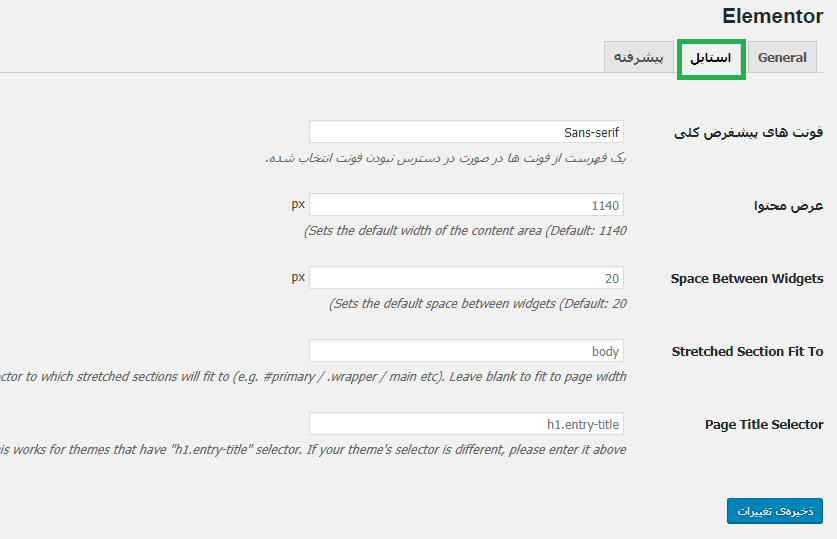
Task: Focus the content width field showing 1140
Action: [x=466, y=205]
